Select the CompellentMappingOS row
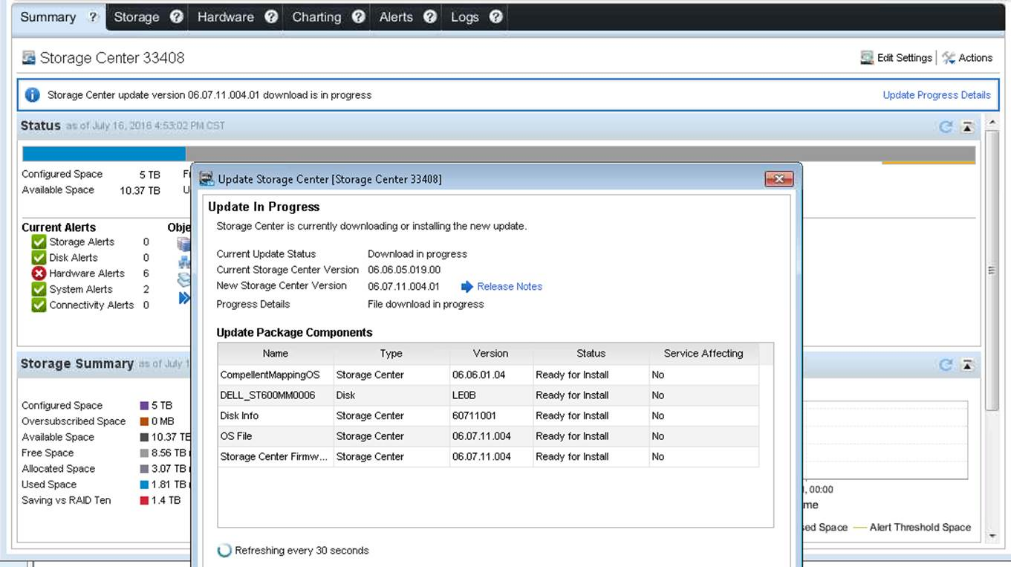The image size is (1012, 568). [489, 375]
